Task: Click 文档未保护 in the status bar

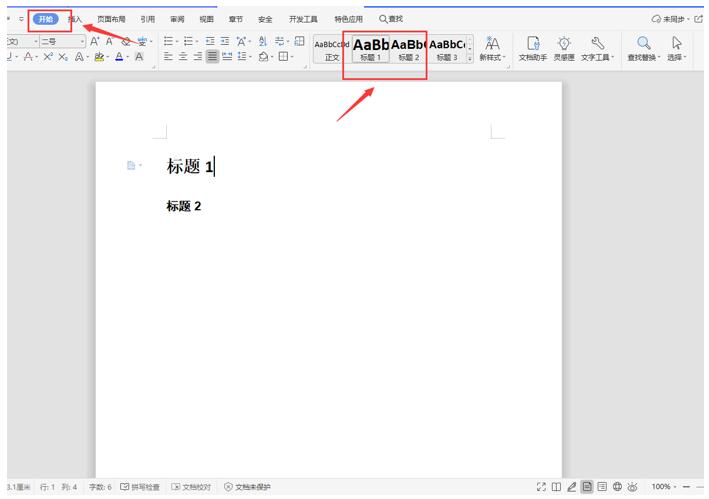Action: point(247,487)
